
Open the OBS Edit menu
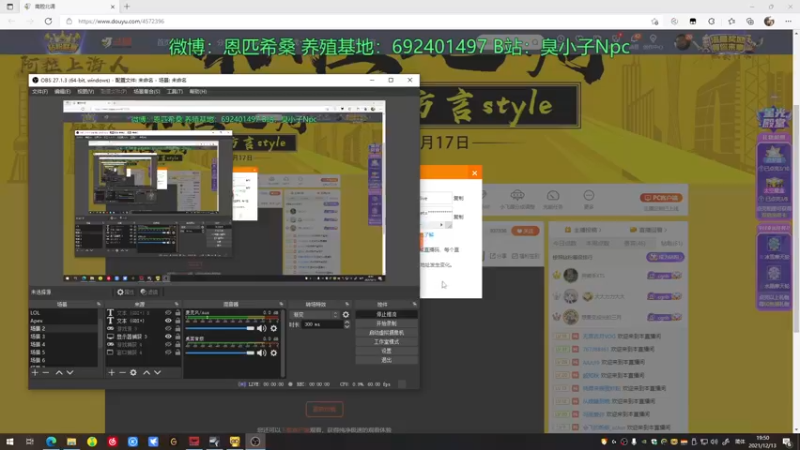point(62,91)
